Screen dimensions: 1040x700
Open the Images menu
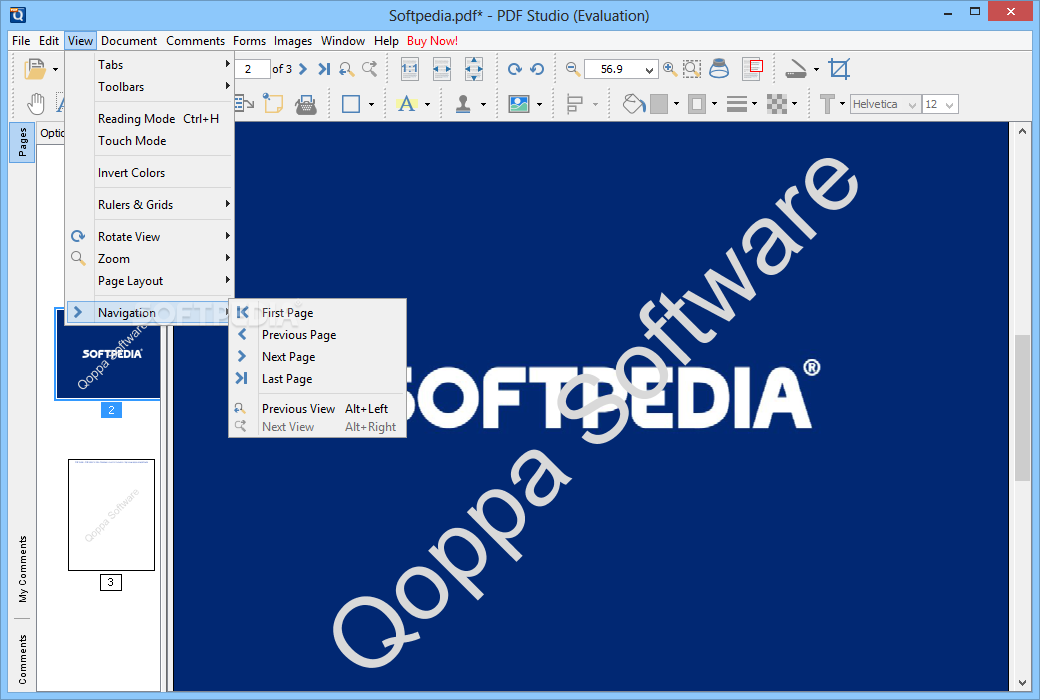[292, 40]
